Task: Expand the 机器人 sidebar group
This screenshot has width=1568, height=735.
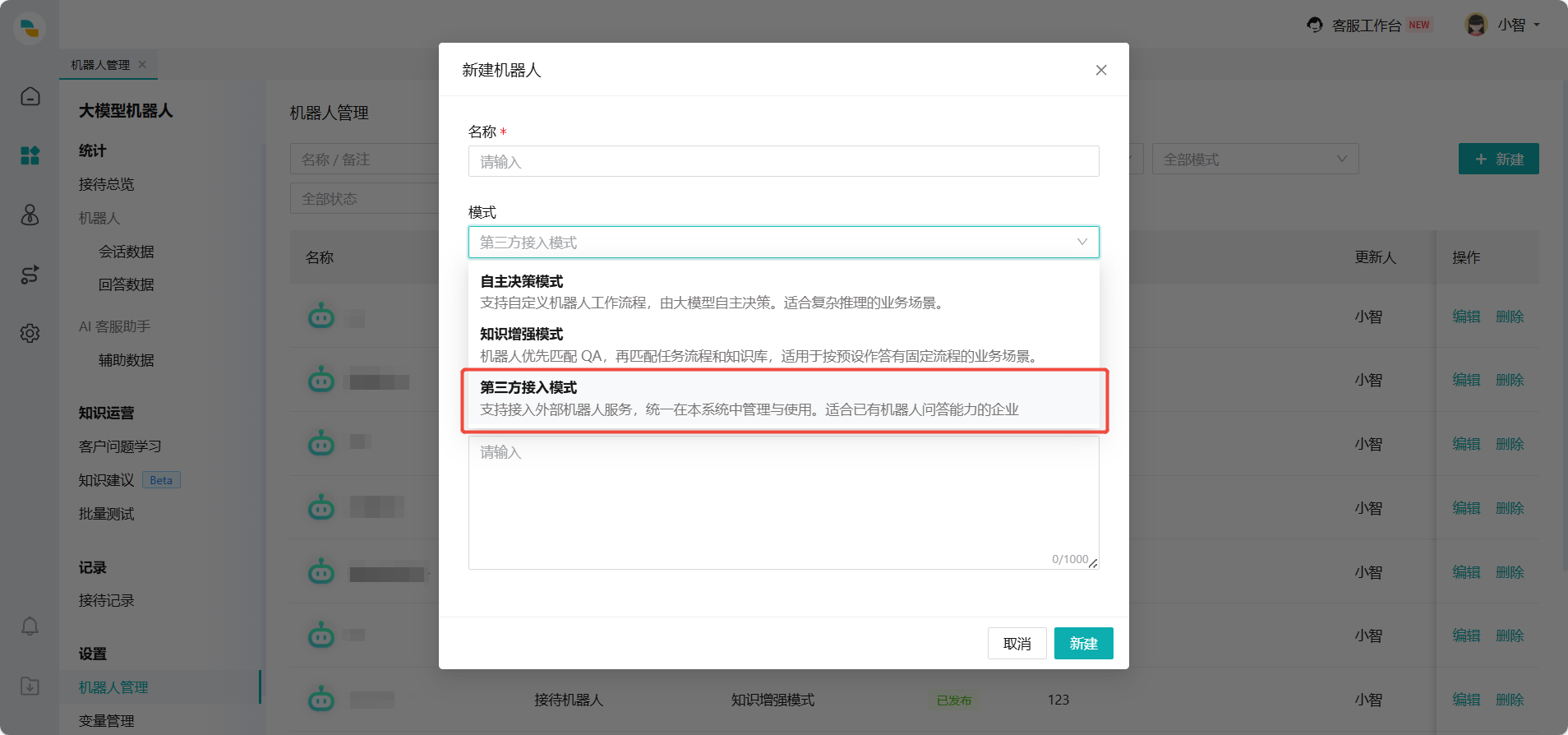Action: point(99,218)
